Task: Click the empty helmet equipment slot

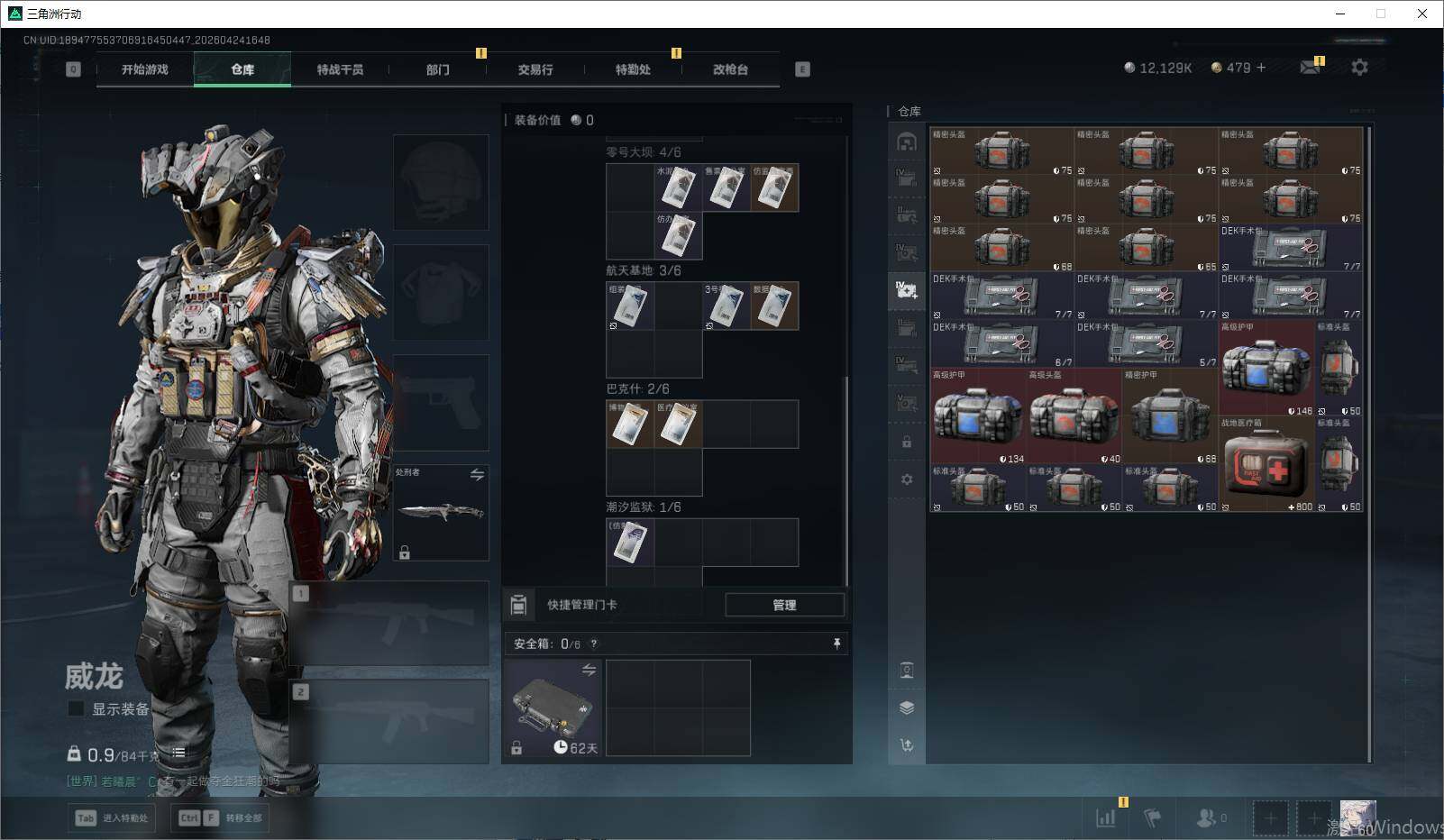Action: 441,182
